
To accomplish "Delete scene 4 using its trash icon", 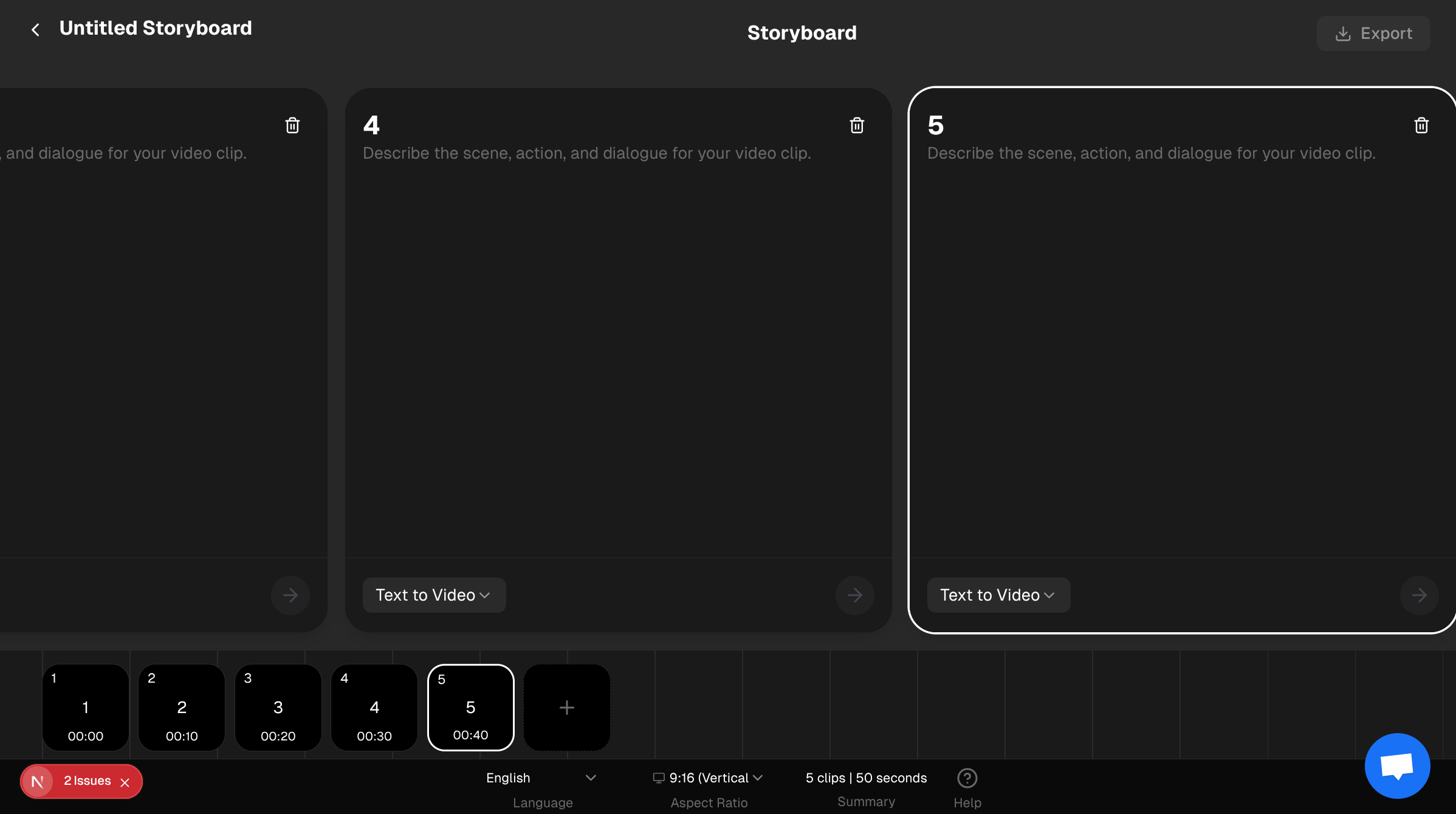I will 857,125.
